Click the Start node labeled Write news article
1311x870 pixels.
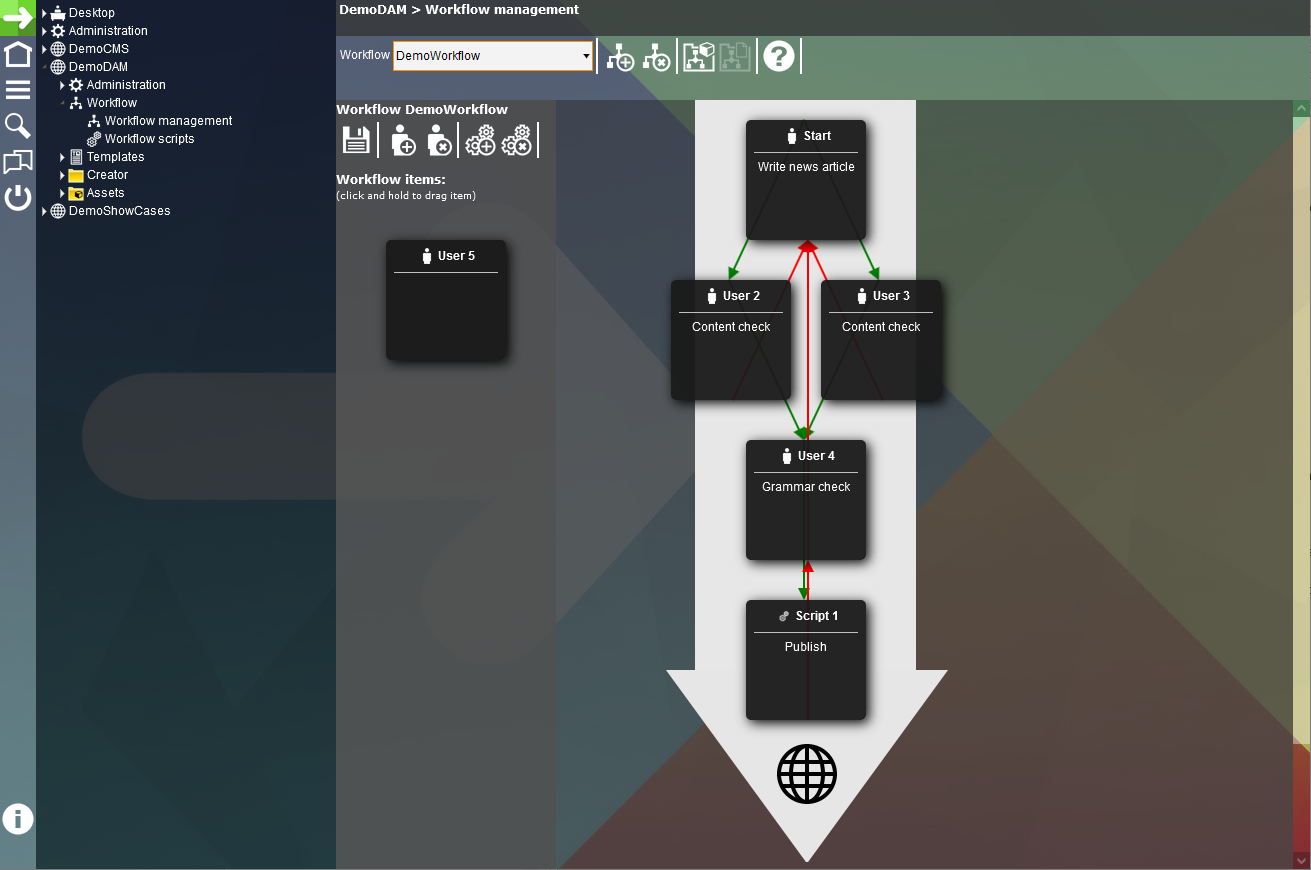pos(806,178)
